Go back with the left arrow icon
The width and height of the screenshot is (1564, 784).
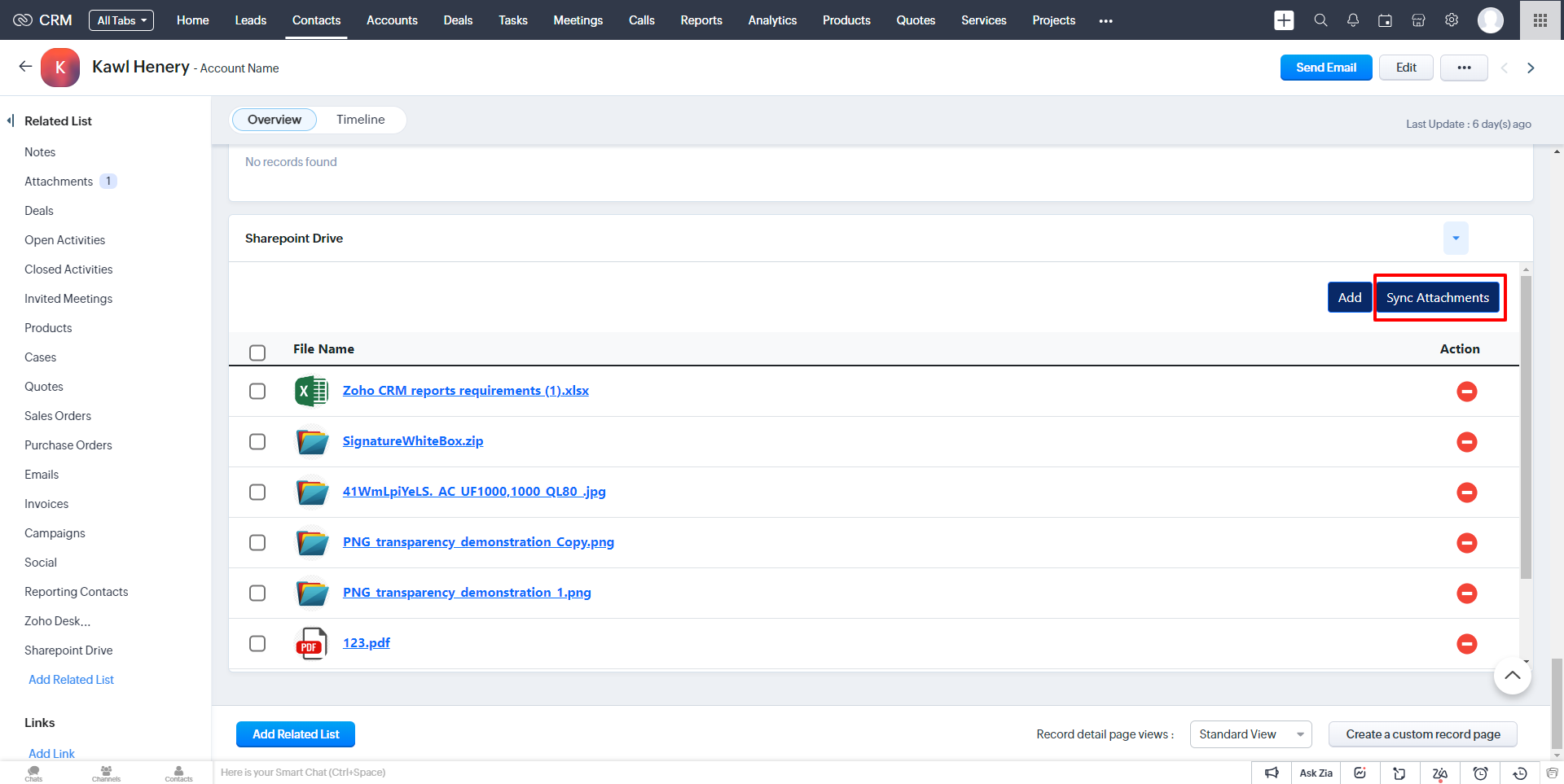coord(25,67)
